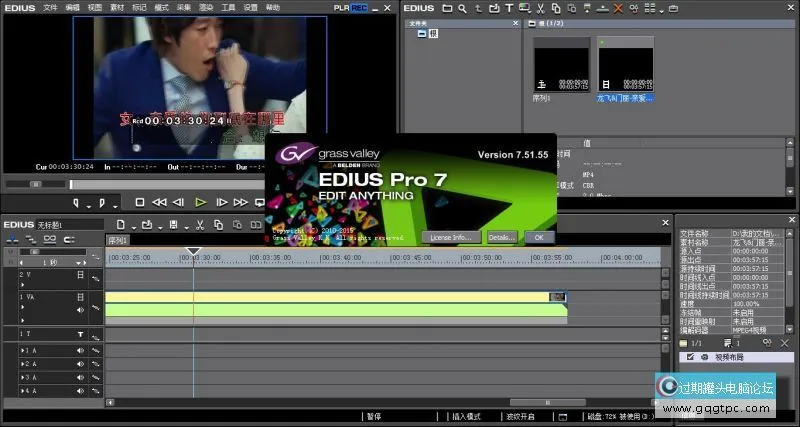Click the Add Title T icon in the bin toolbar
This screenshot has height=427, width=800.
(x=508, y=9)
